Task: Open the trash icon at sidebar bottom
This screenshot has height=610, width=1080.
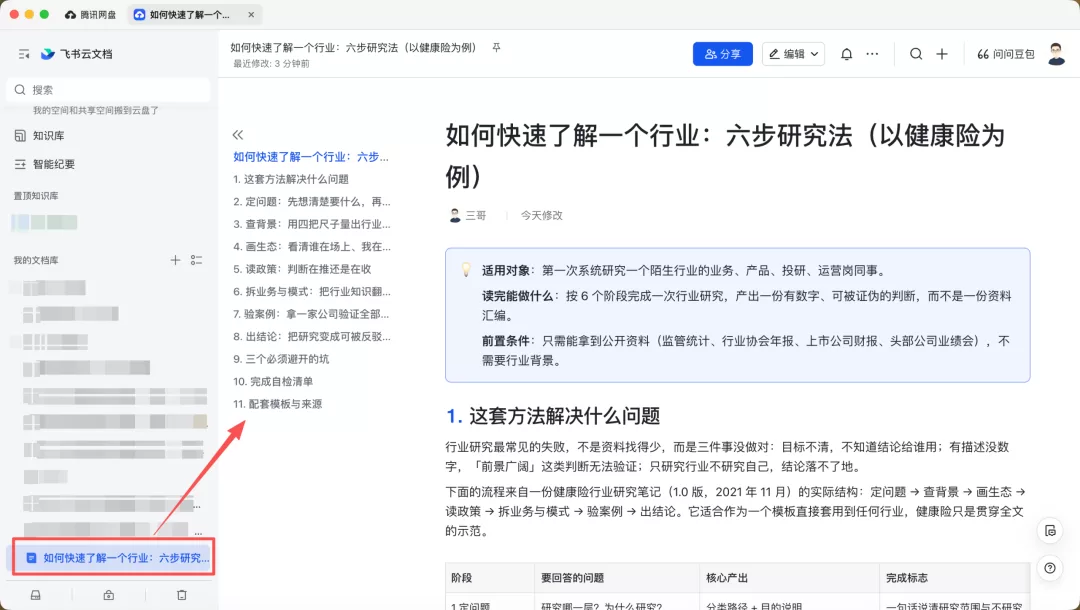Action: 182,595
